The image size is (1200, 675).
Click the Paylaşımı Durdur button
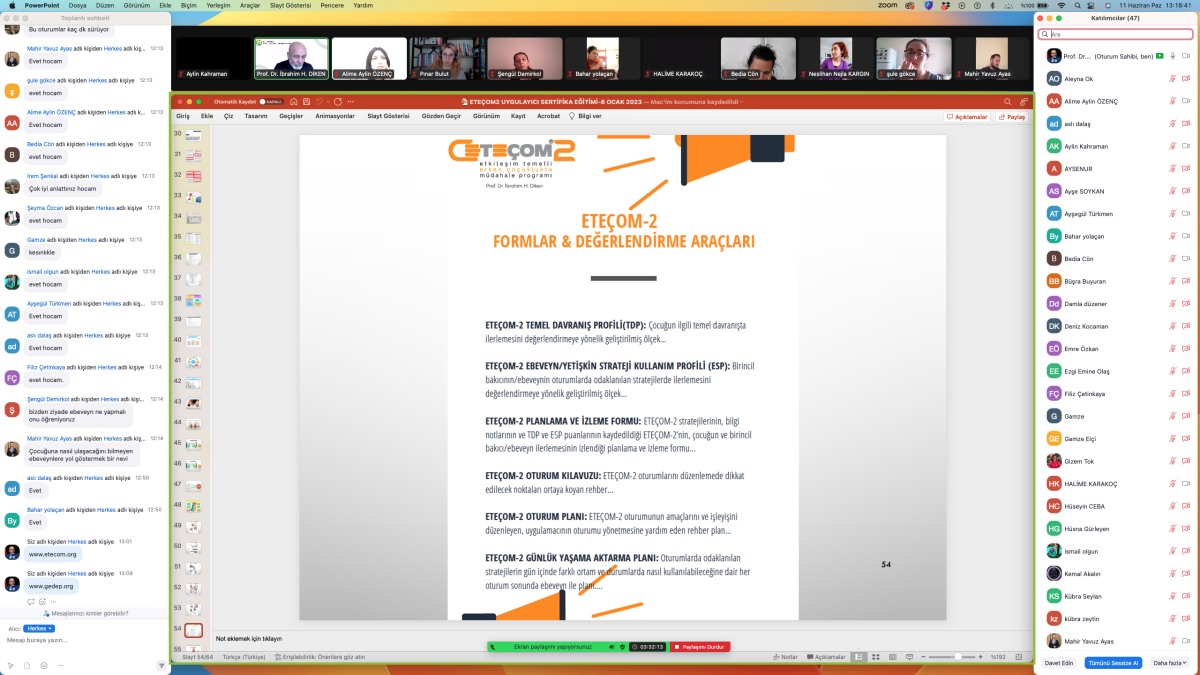(699, 647)
